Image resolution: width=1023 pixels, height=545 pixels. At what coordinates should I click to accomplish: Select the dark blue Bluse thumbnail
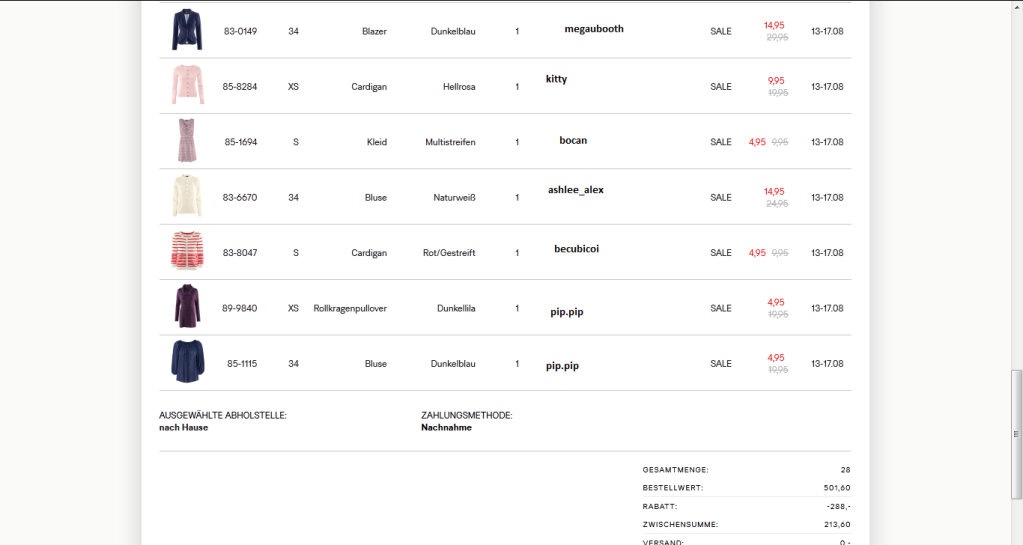(186, 362)
